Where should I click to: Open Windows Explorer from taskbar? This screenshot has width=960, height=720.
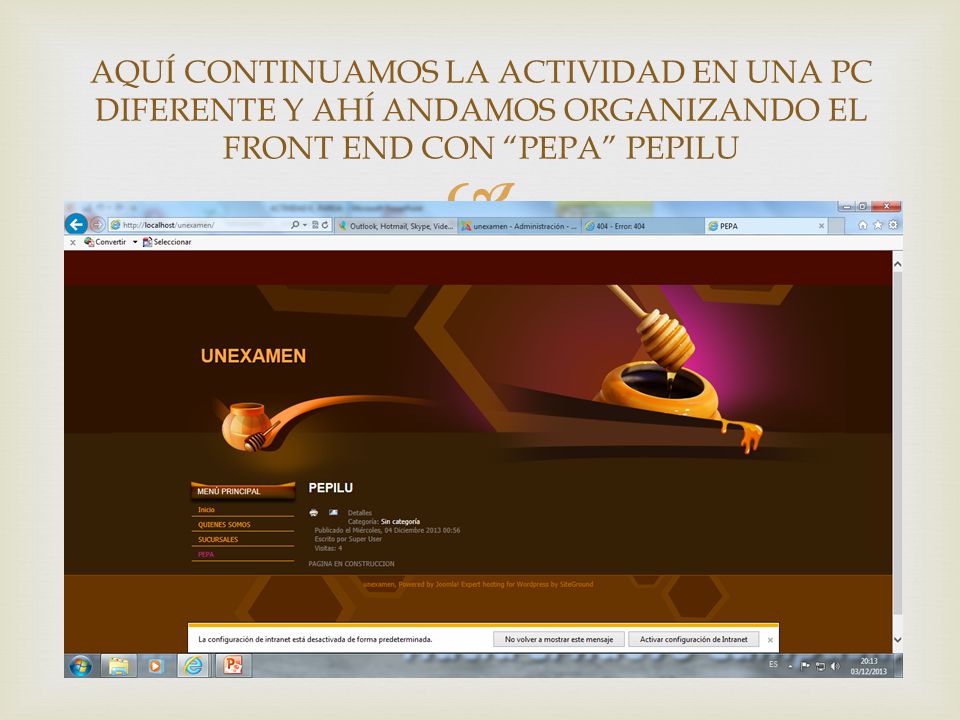click(x=118, y=666)
